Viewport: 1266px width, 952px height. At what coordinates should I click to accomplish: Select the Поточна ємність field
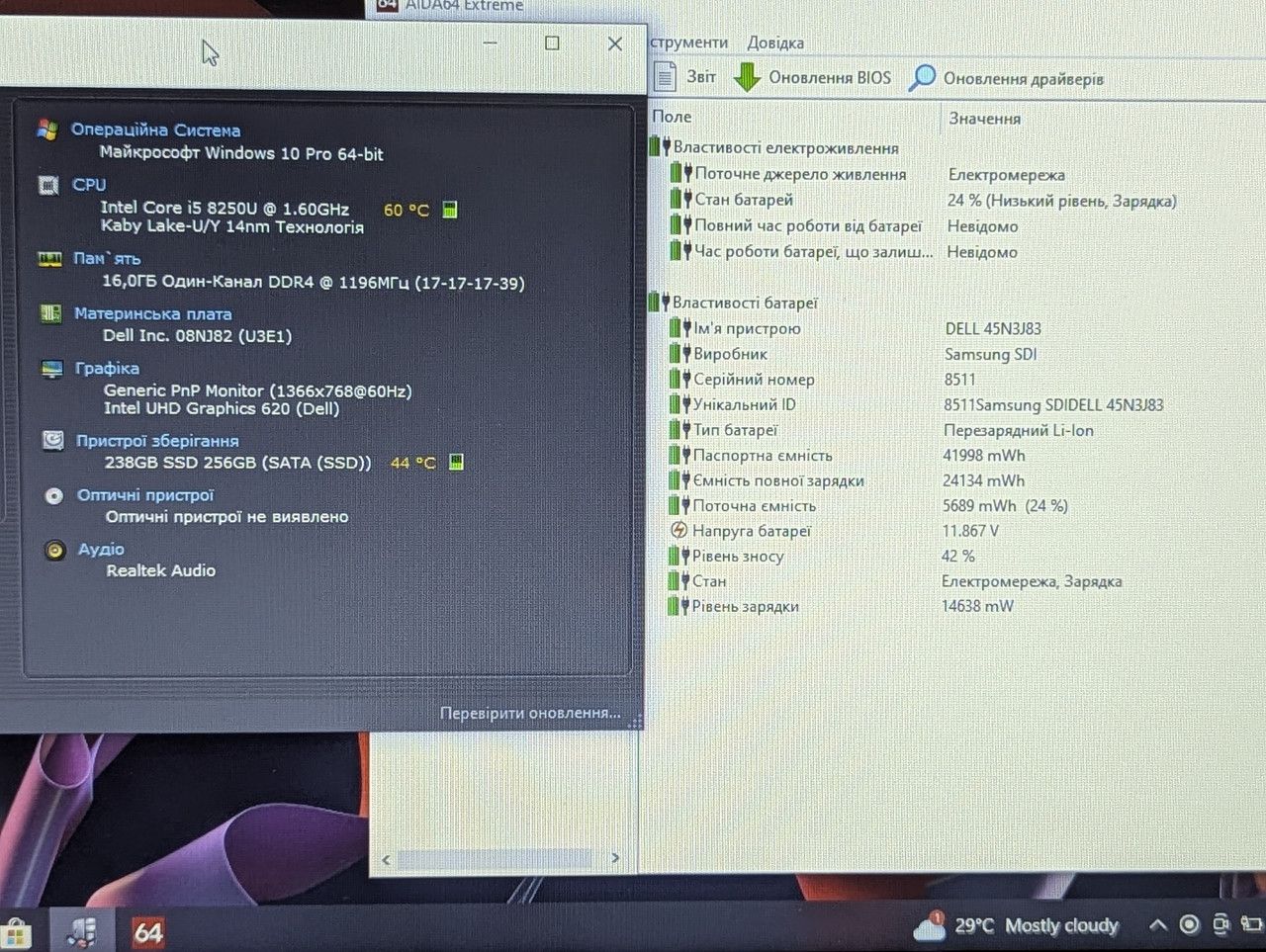coord(755,505)
